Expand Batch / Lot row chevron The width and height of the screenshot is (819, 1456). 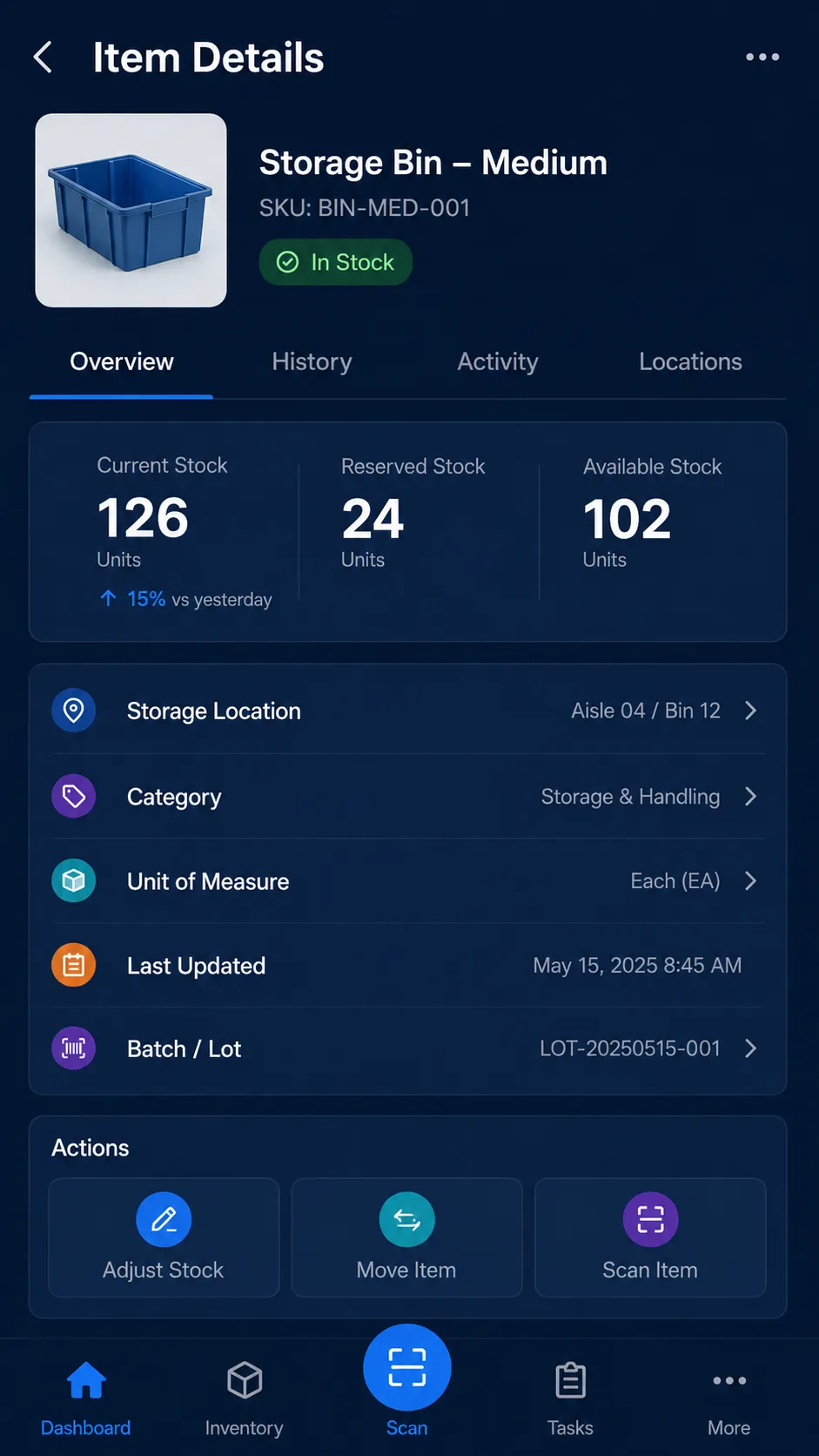(751, 1048)
